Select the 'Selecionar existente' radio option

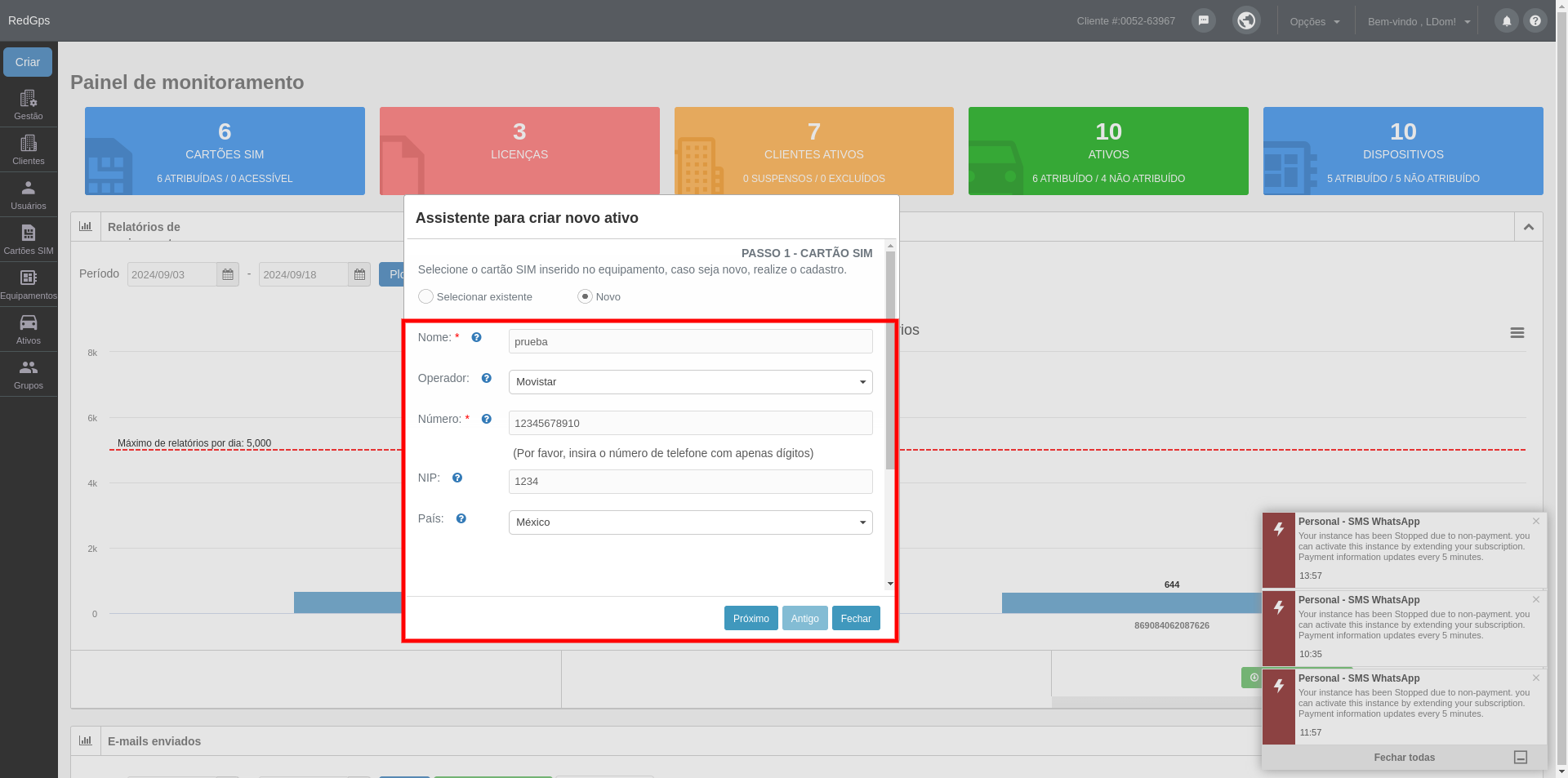(x=425, y=296)
